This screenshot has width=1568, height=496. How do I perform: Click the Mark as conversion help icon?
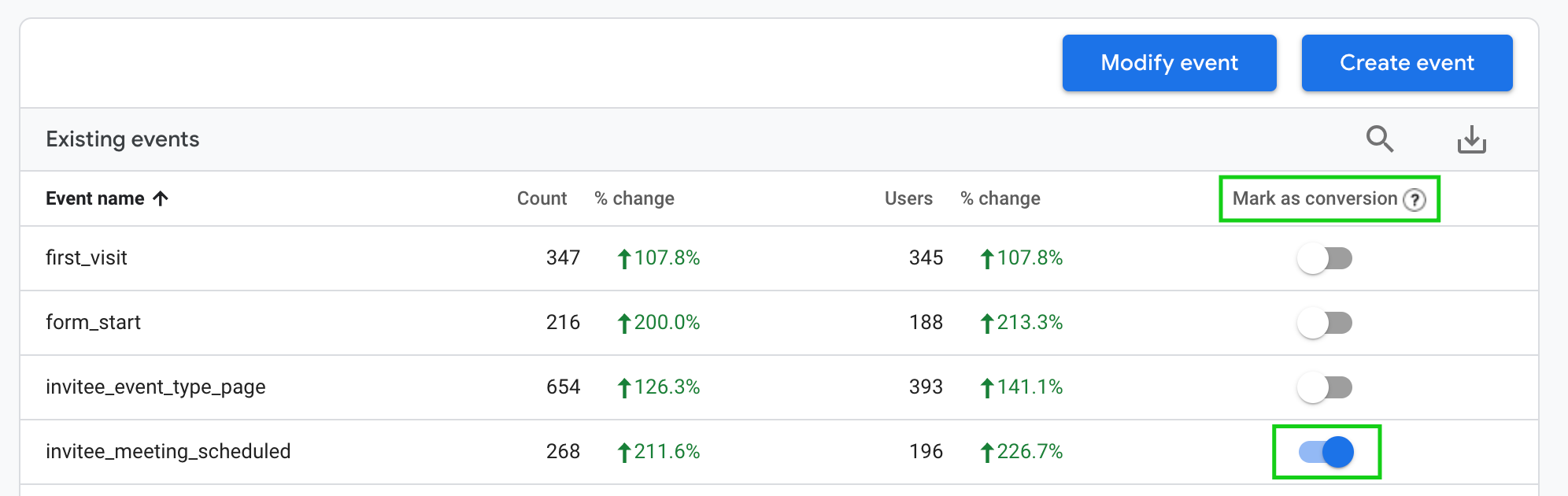[x=1415, y=199]
